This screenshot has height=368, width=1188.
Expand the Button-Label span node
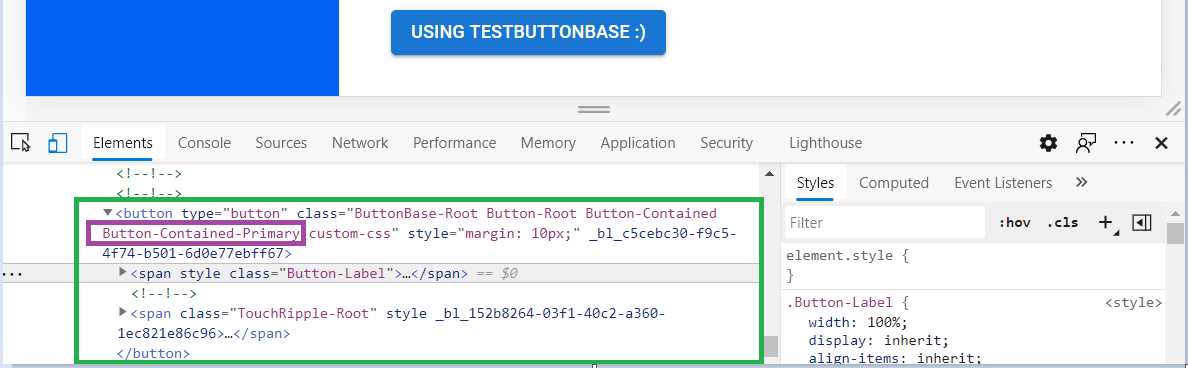tap(123, 273)
